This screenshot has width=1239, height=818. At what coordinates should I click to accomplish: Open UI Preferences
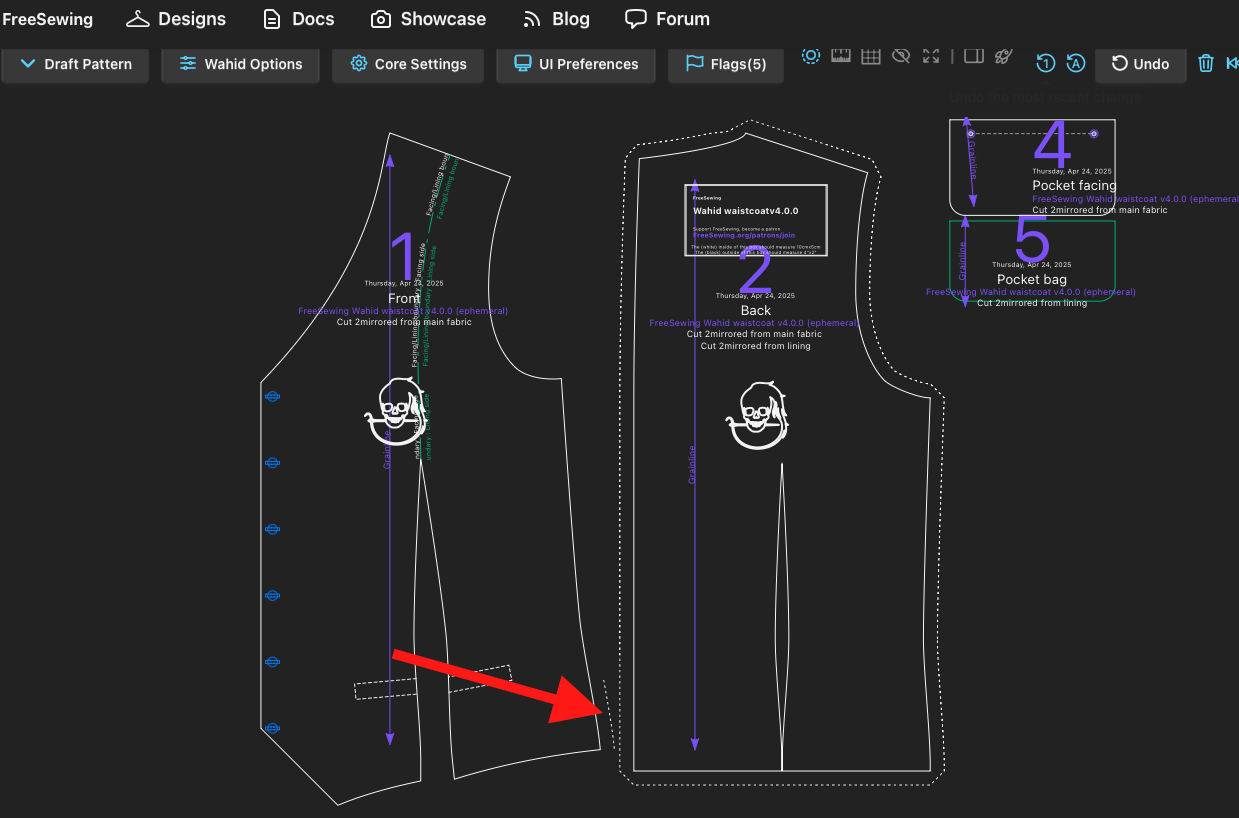tap(575, 64)
